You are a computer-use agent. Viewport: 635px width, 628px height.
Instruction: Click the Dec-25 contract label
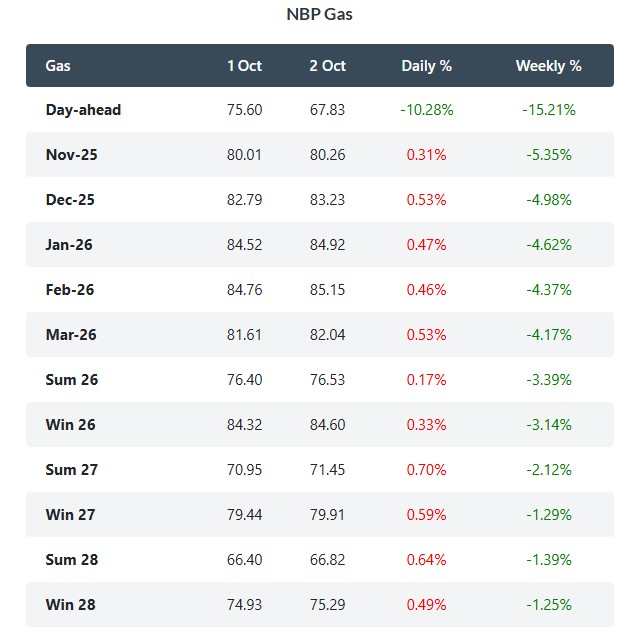click(x=70, y=200)
